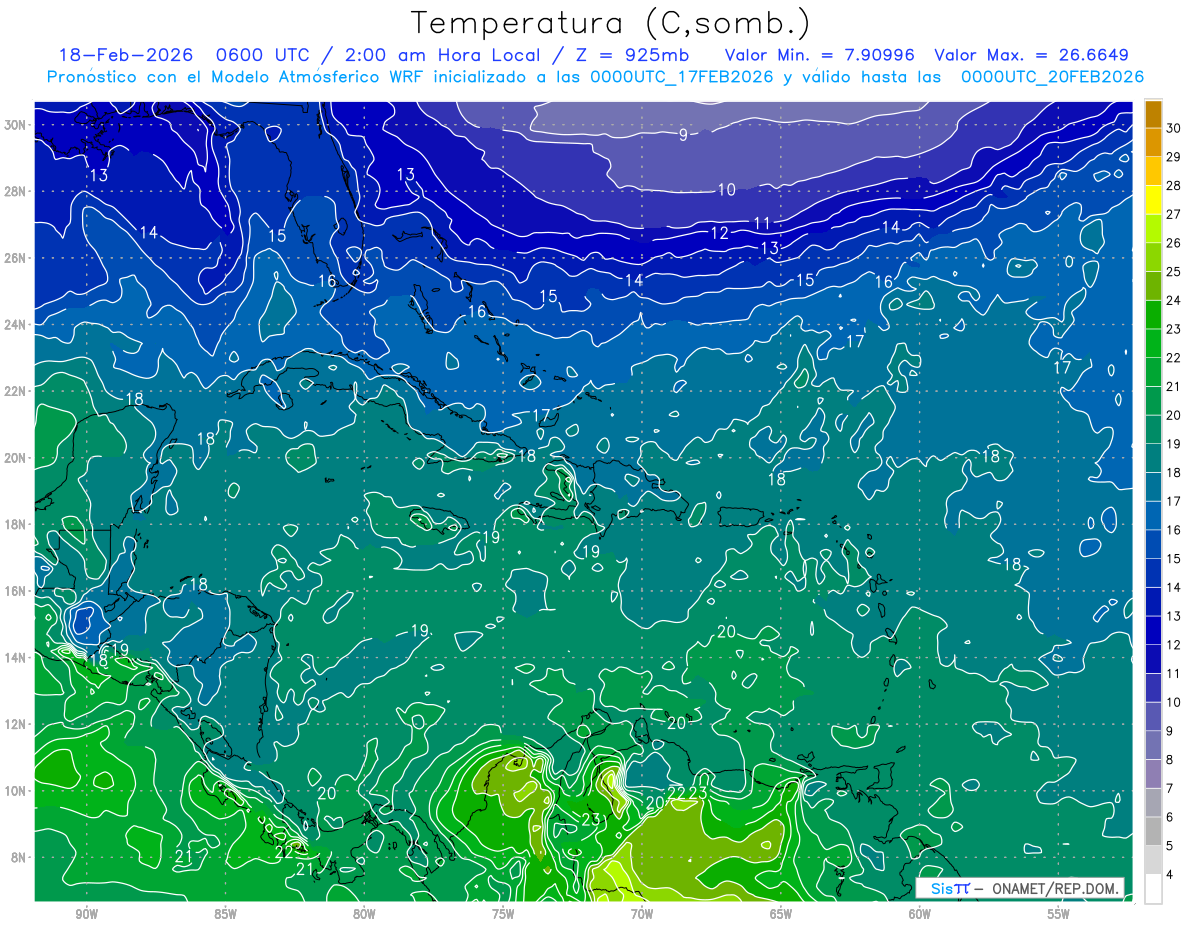The image size is (1200, 927).
Task: Click color scale label '27'
Action: click(x=1174, y=214)
